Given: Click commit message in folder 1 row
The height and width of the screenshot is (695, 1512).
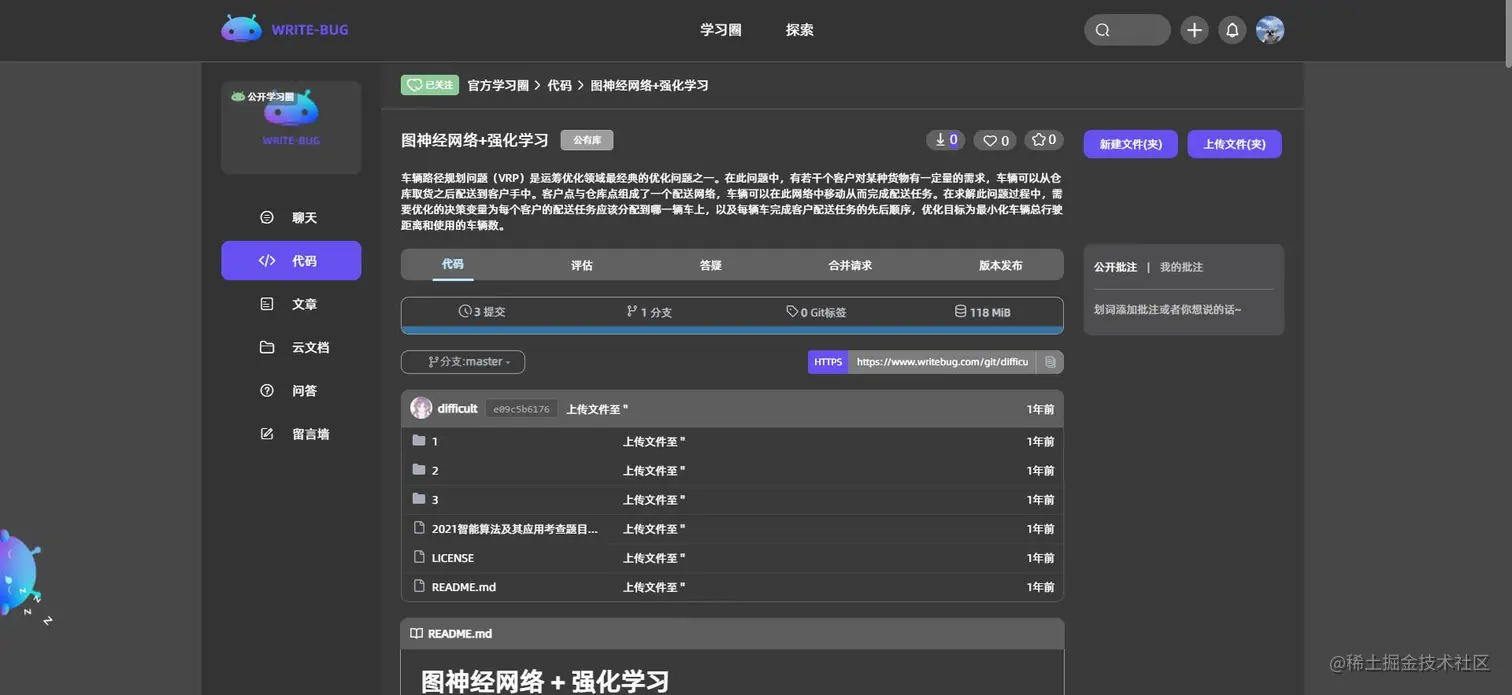Looking at the screenshot, I should point(654,441).
